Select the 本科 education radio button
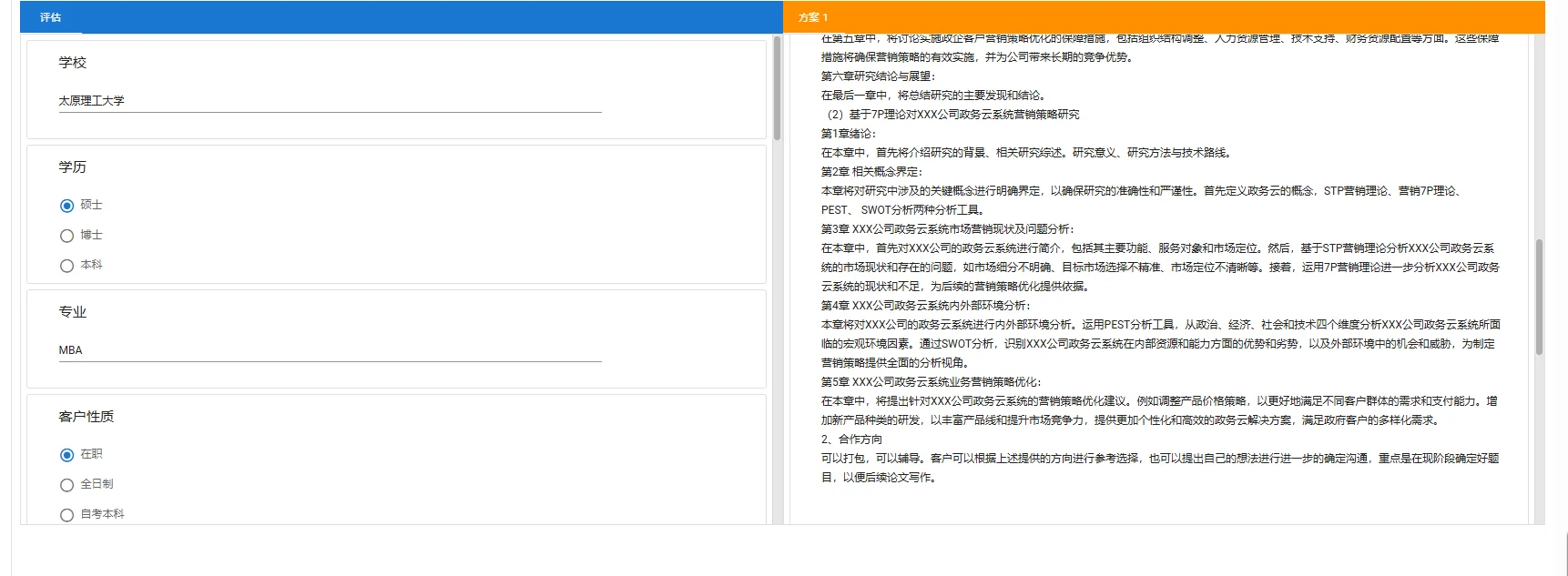Screen dimensions: 1568x576 (66, 266)
